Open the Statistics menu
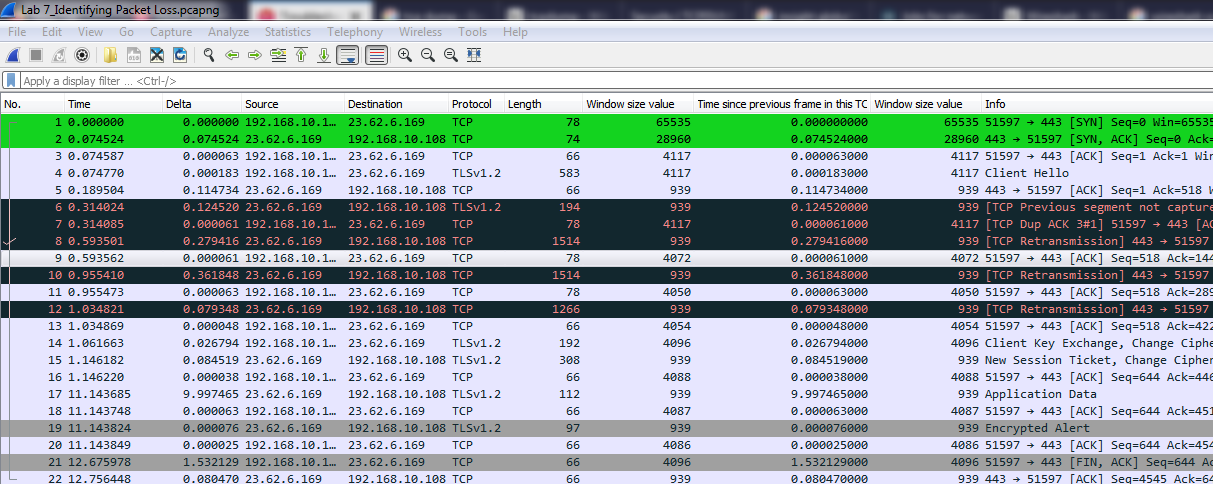 click(x=287, y=32)
